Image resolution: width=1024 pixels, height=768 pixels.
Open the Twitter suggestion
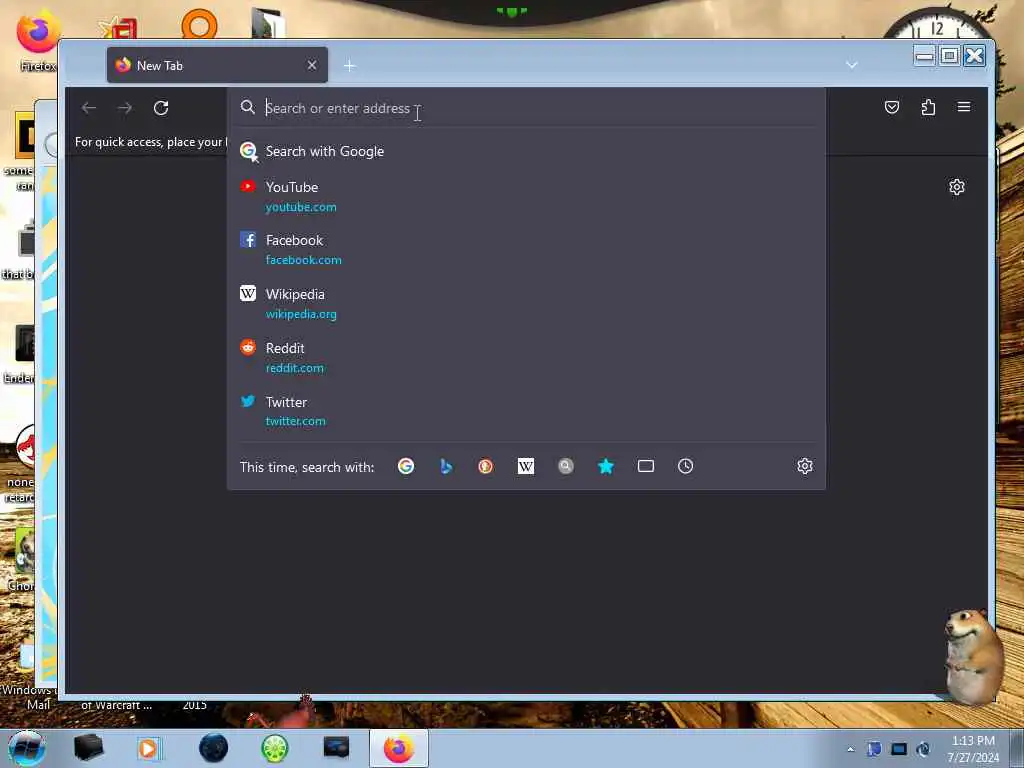click(526, 411)
